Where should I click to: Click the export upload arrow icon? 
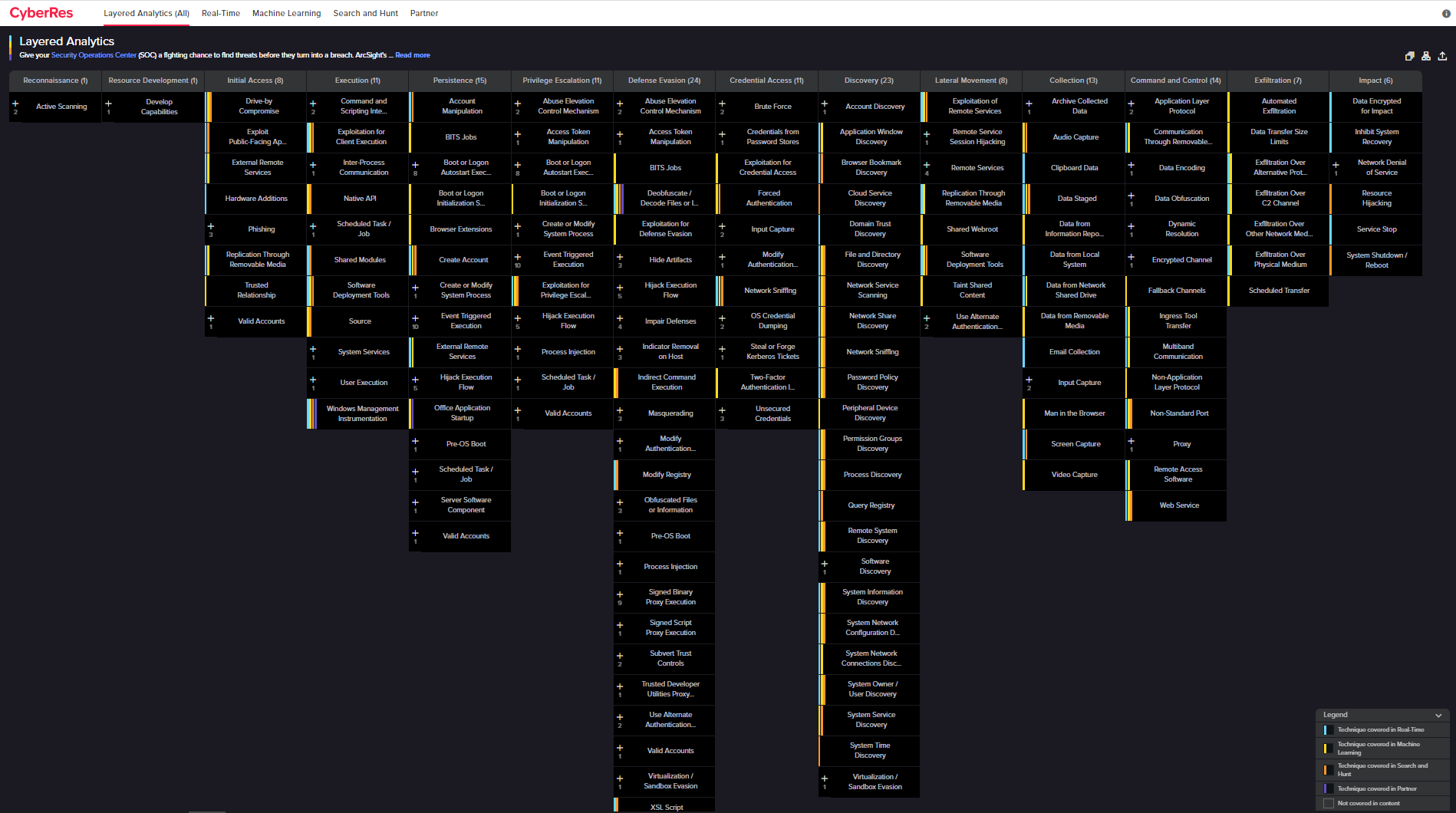[x=1442, y=56]
